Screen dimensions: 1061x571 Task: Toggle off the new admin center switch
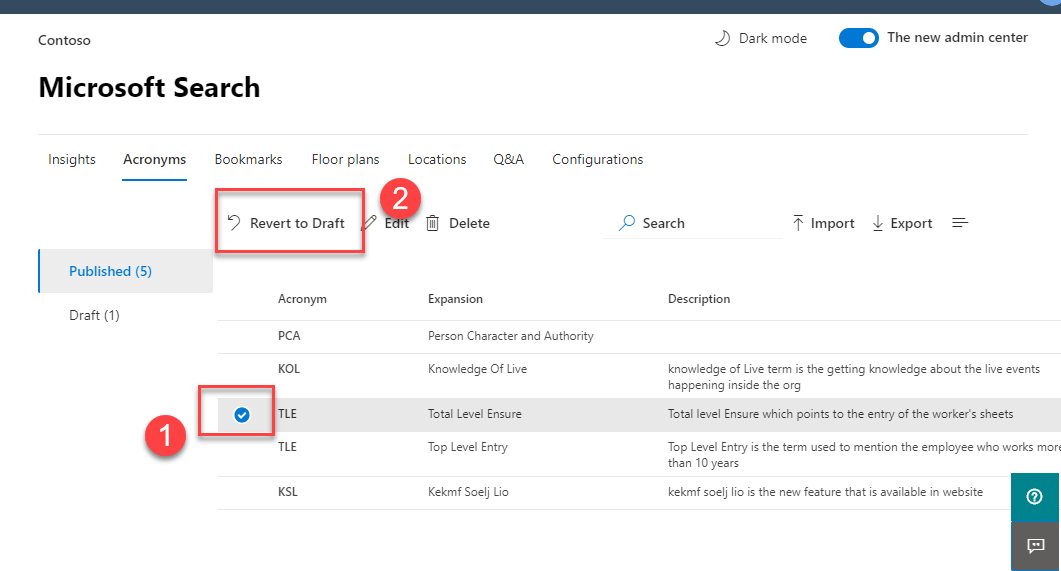[x=858, y=38]
